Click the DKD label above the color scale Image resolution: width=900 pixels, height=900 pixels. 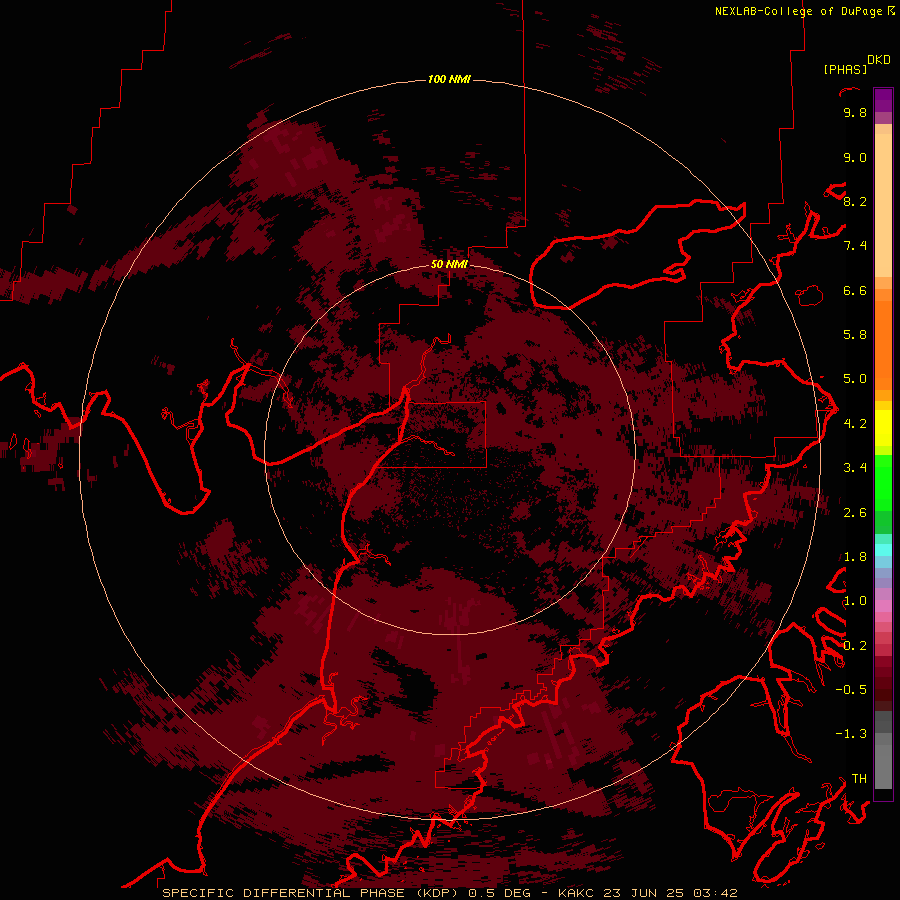point(879,60)
